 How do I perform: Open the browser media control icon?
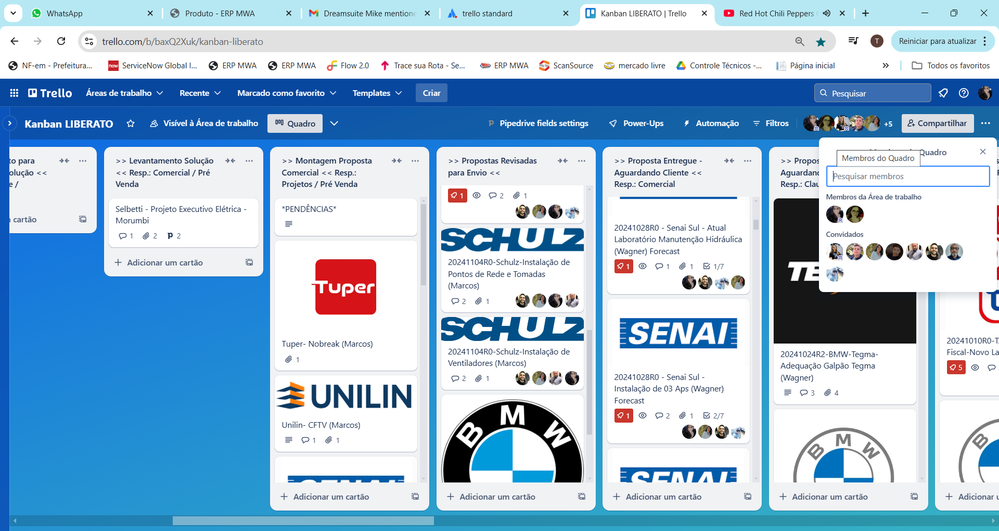click(x=854, y=41)
